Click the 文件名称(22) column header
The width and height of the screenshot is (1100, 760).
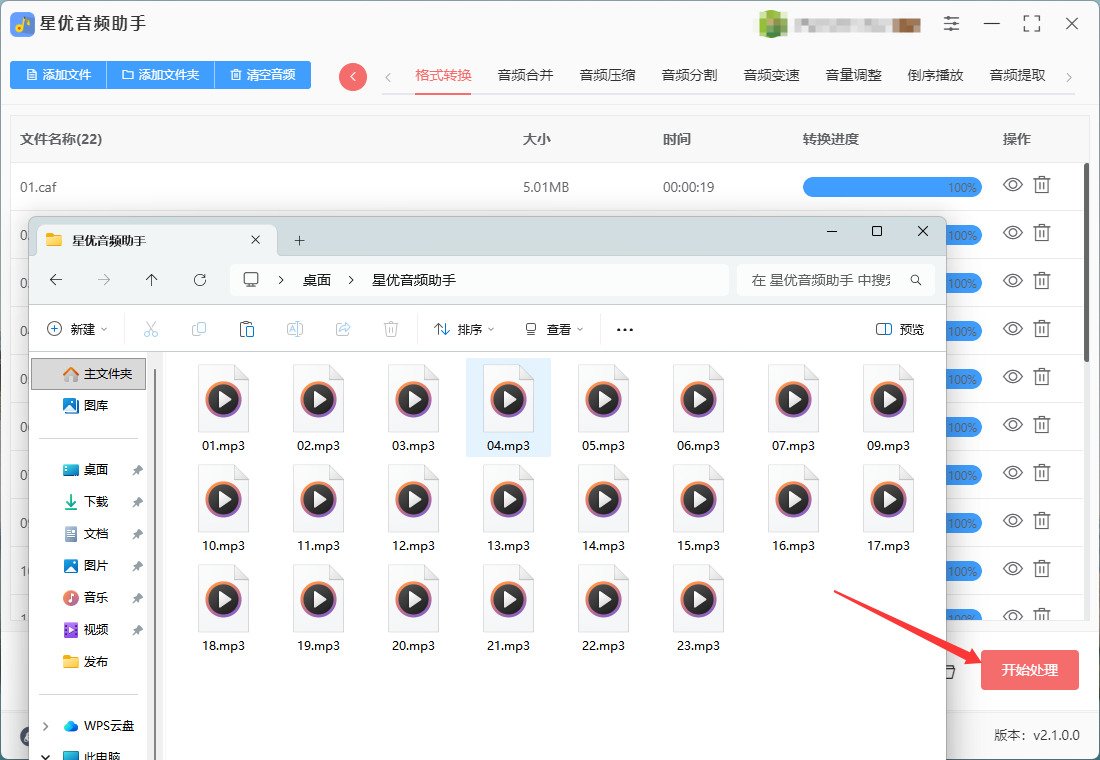[x=61, y=139]
